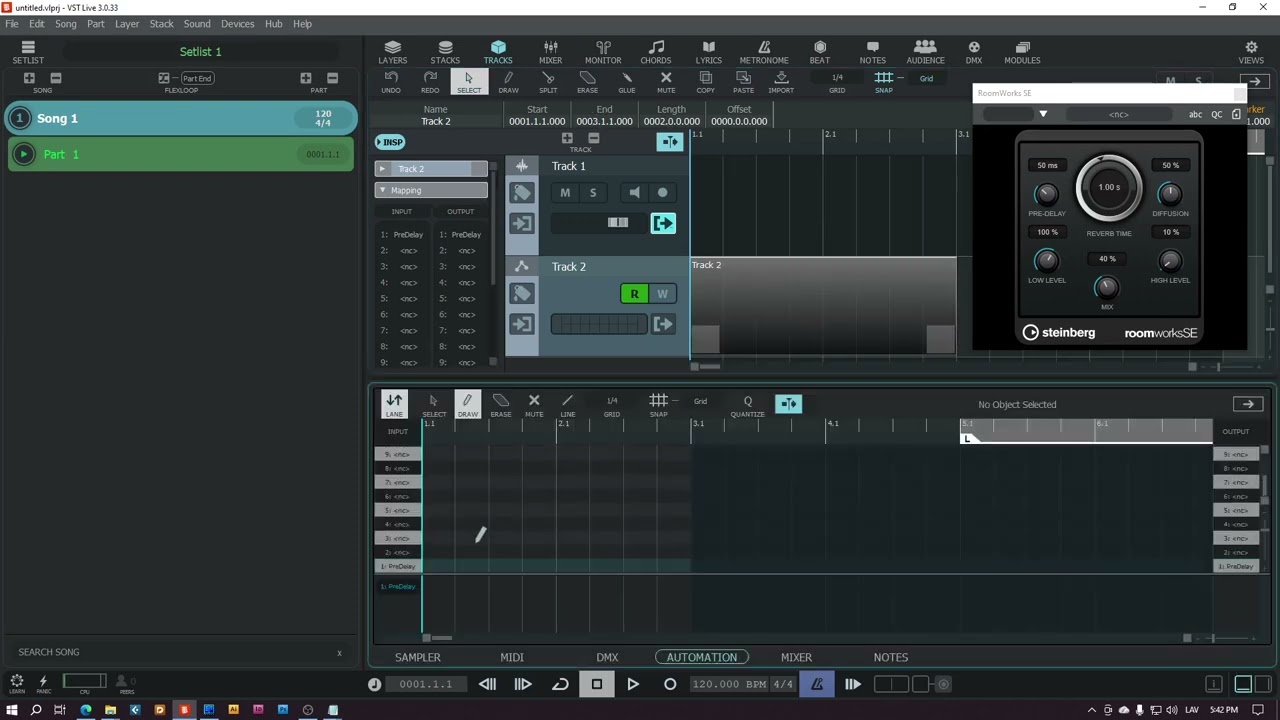1280x720 pixels.
Task: Click the Reverb Time knob in RoomWorks SE
Action: point(1108,187)
